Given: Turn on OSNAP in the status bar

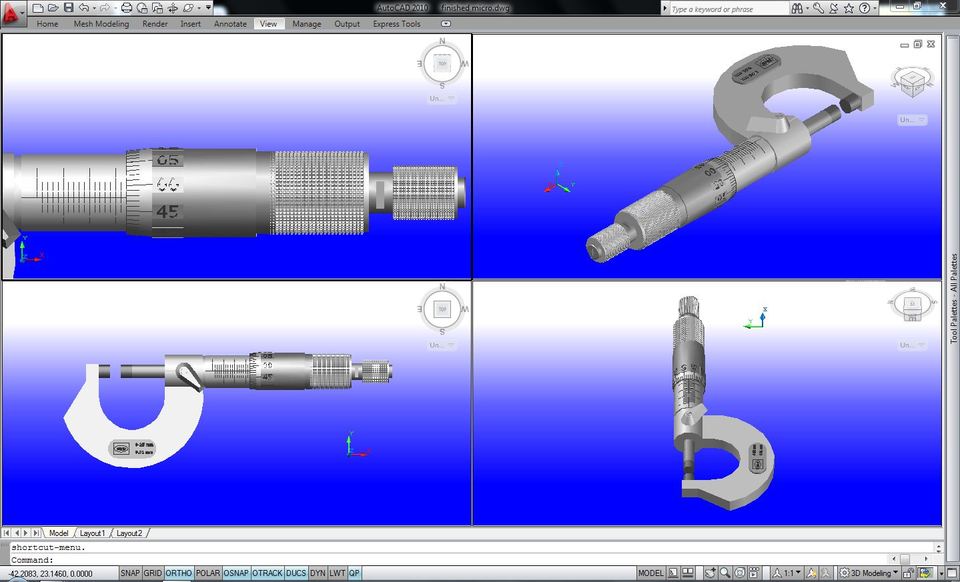Looking at the screenshot, I should pyautogui.click(x=237, y=572).
